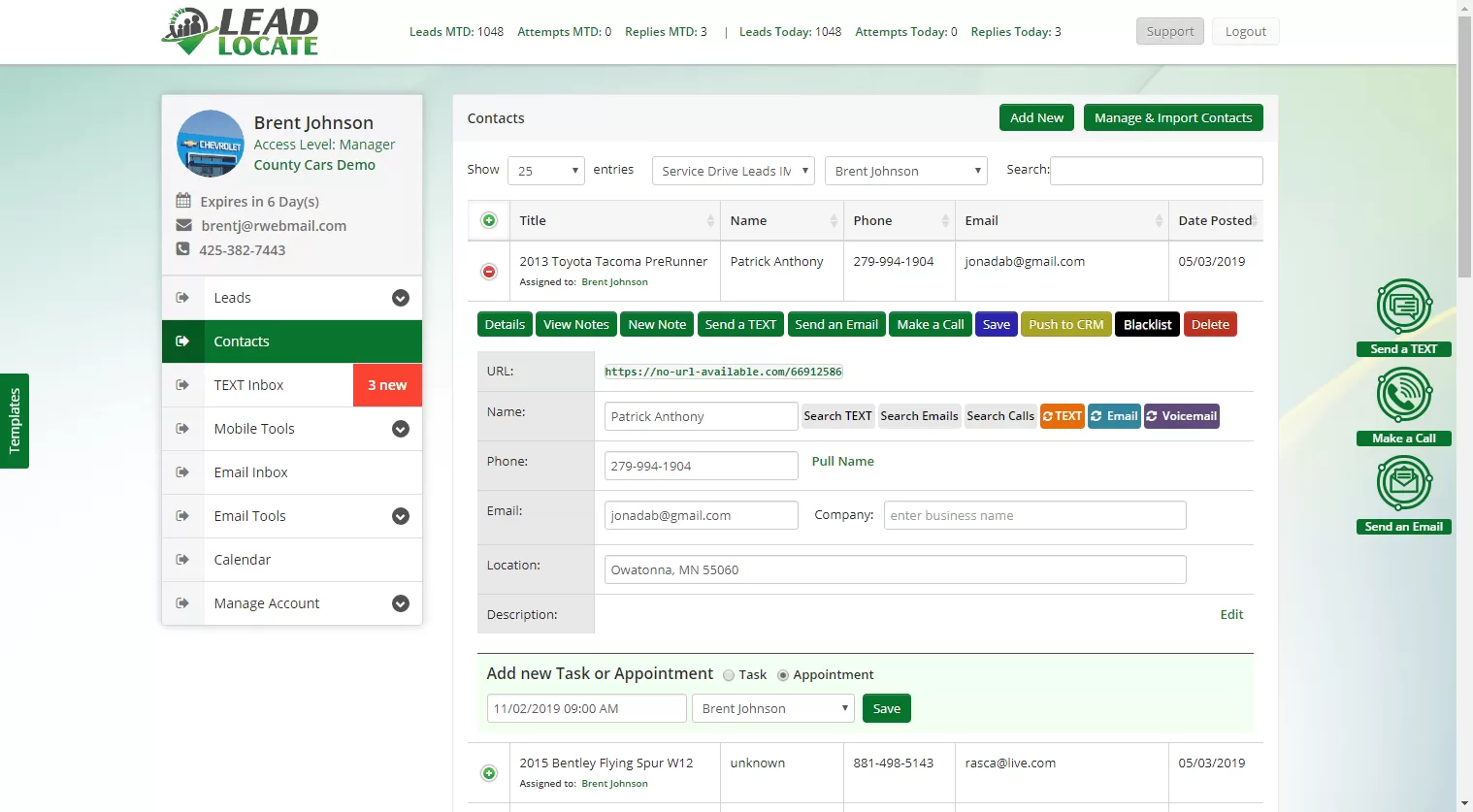Click the View Notes button
The width and height of the screenshot is (1473, 812).
[x=576, y=324]
